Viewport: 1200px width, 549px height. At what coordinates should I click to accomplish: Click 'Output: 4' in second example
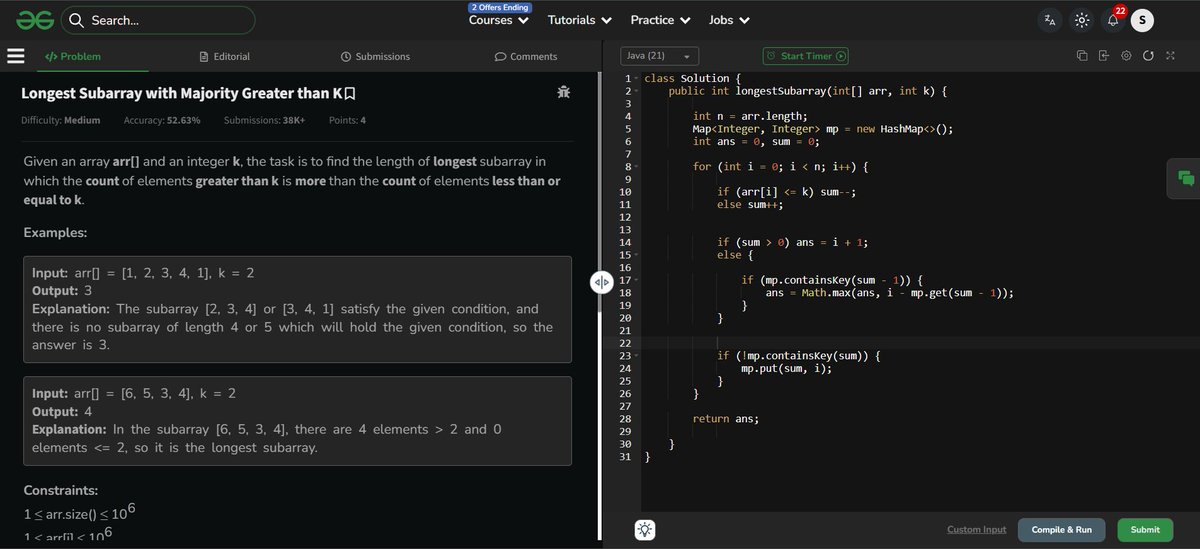62,412
